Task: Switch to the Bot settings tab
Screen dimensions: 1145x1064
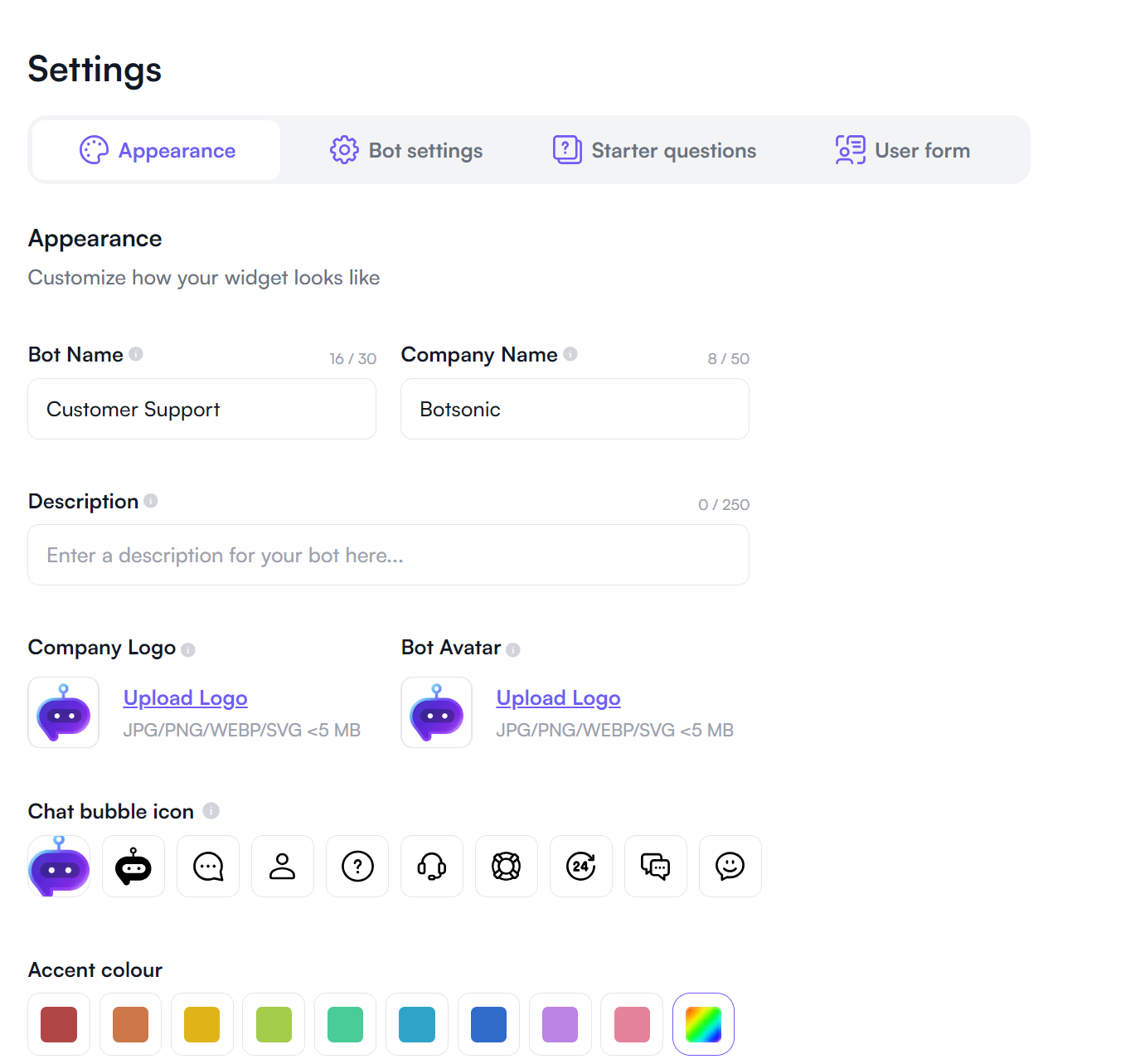Action: tap(405, 150)
